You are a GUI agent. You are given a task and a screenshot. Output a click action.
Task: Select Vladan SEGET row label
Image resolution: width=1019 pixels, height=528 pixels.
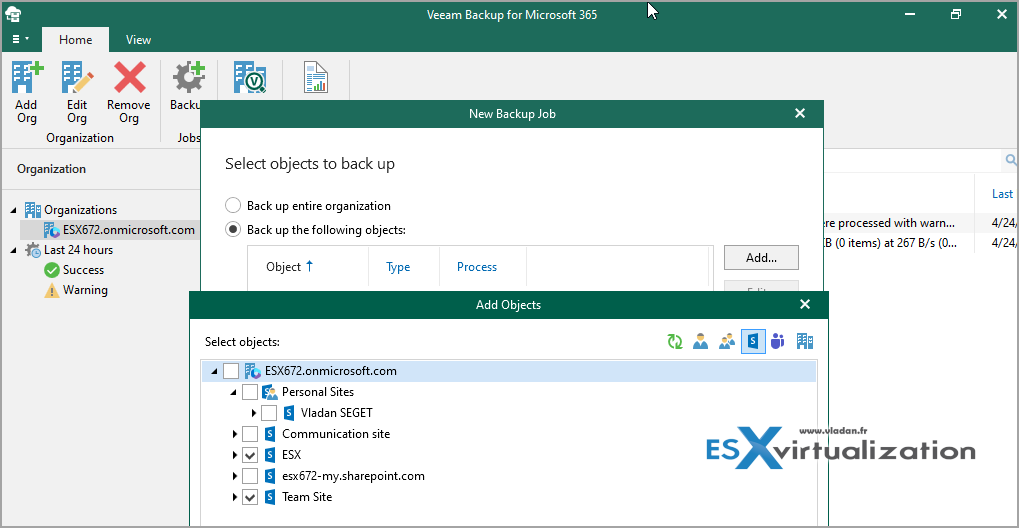click(337, 413)
